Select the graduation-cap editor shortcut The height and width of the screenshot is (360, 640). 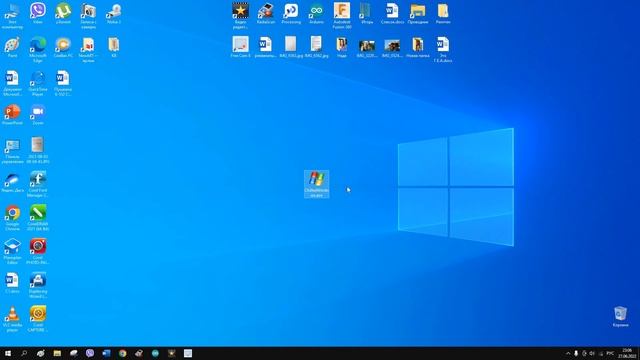(12, 252)
